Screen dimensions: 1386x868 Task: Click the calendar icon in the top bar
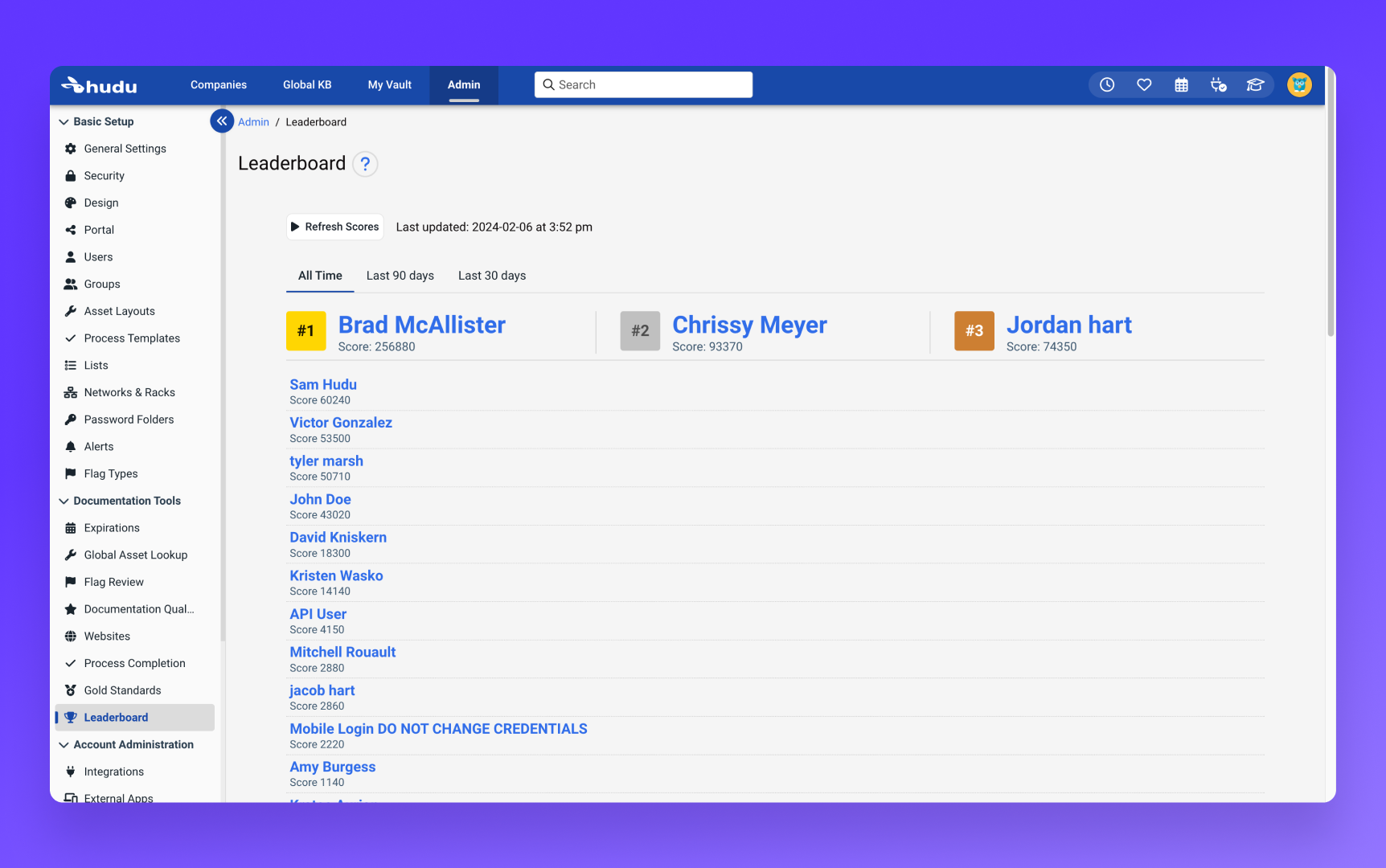(x=1181, y=84)
